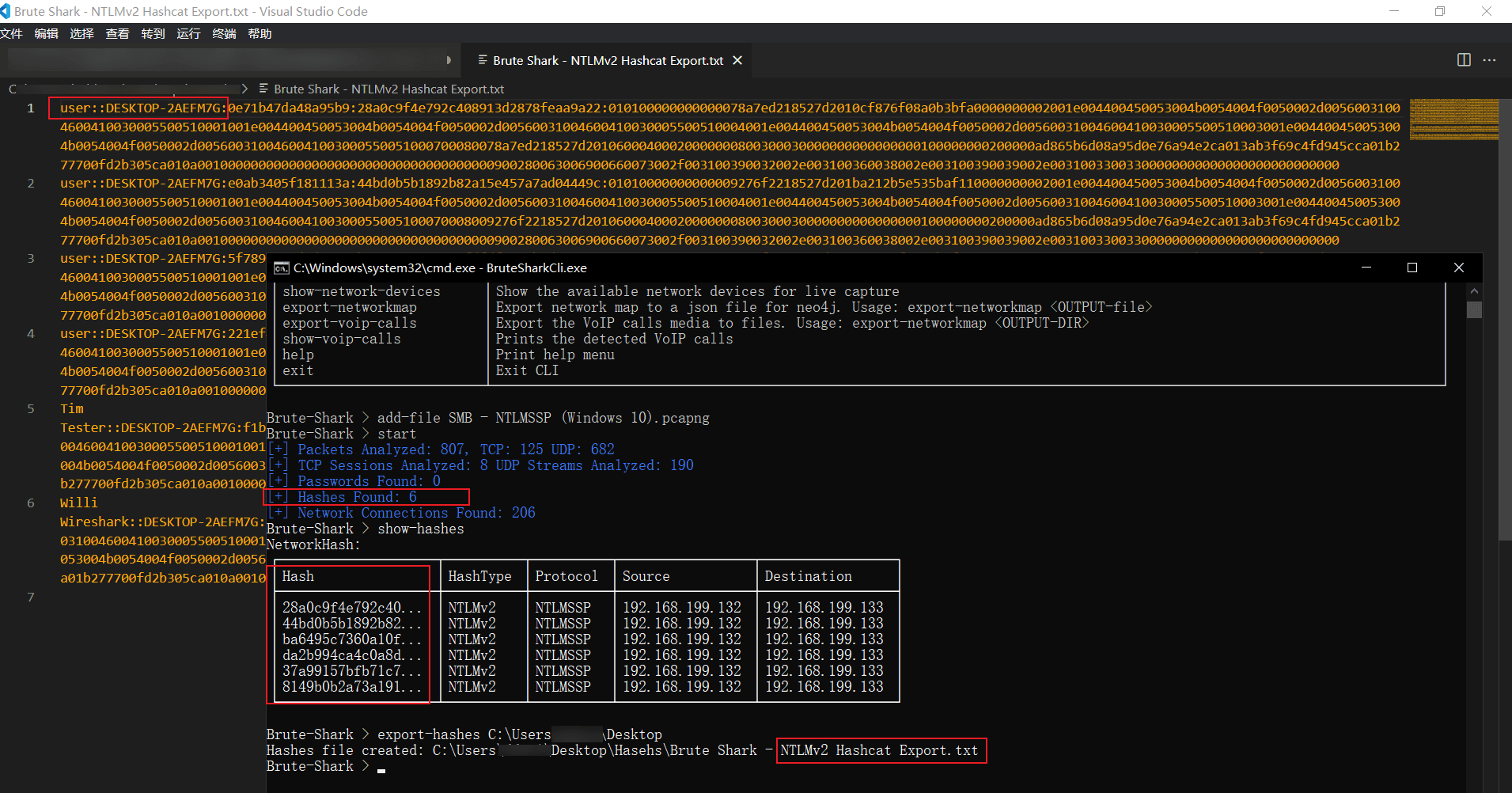This screenshot has width=1512, height=793.
Task: Click the Network Connections Found: 206 line
Action: 402,513
